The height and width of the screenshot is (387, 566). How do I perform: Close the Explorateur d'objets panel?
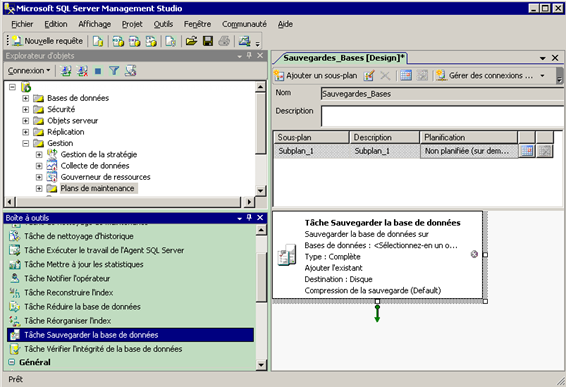click(x=260, y=56)
